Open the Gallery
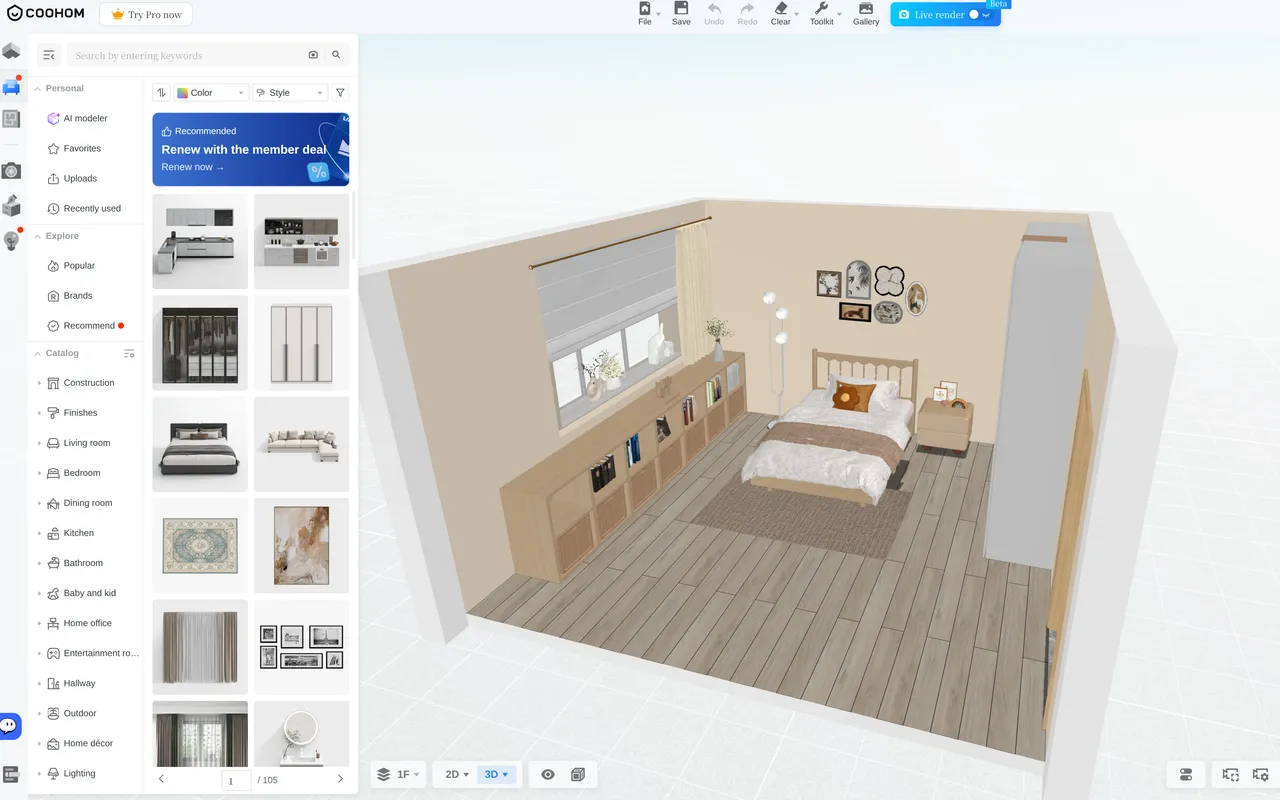 pyautogui.click(x=866, y=13)
